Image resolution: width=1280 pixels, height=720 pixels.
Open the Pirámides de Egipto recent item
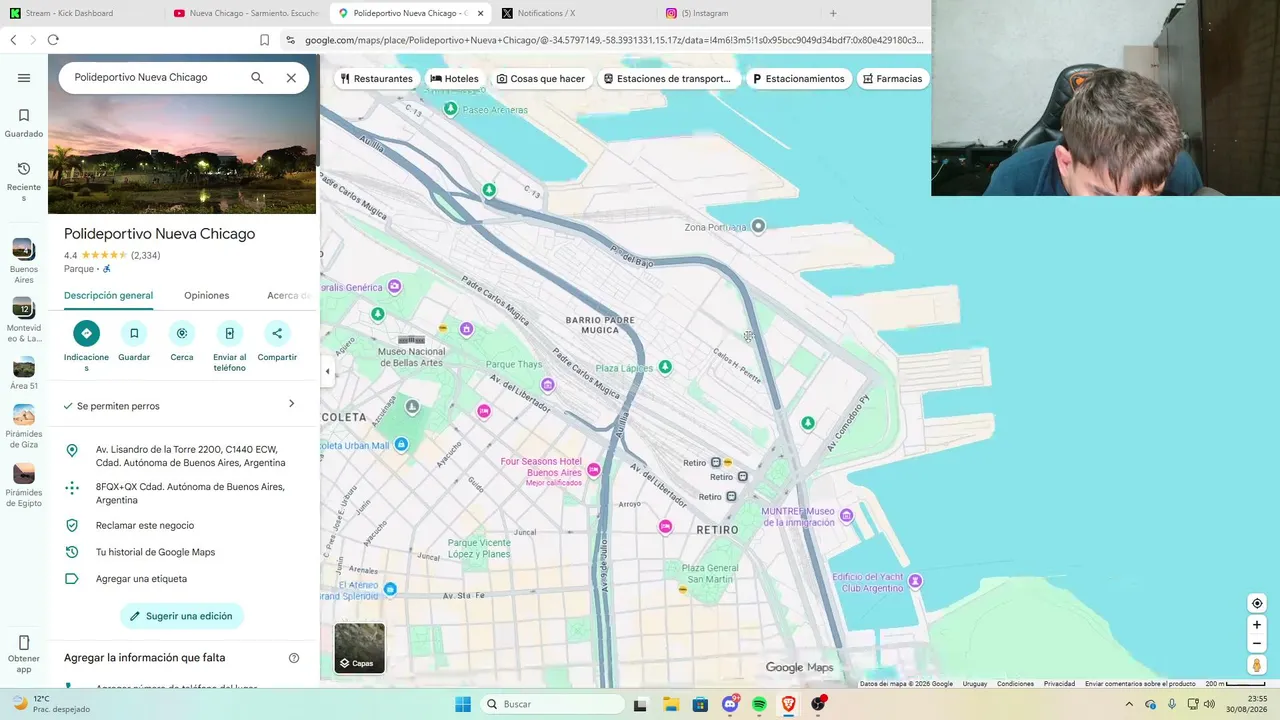pos(24,486)
